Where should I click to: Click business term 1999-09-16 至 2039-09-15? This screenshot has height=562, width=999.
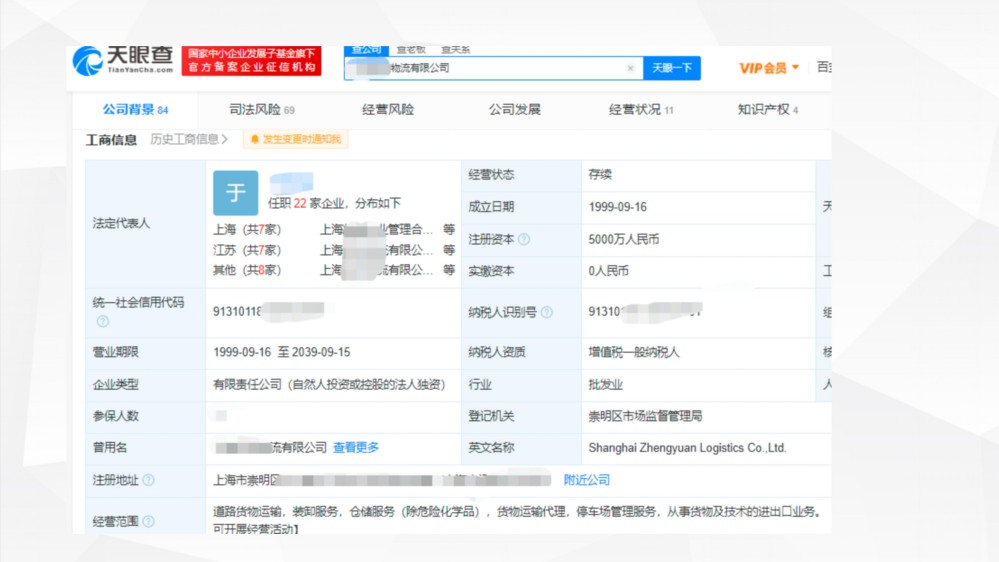pos(282,352)
